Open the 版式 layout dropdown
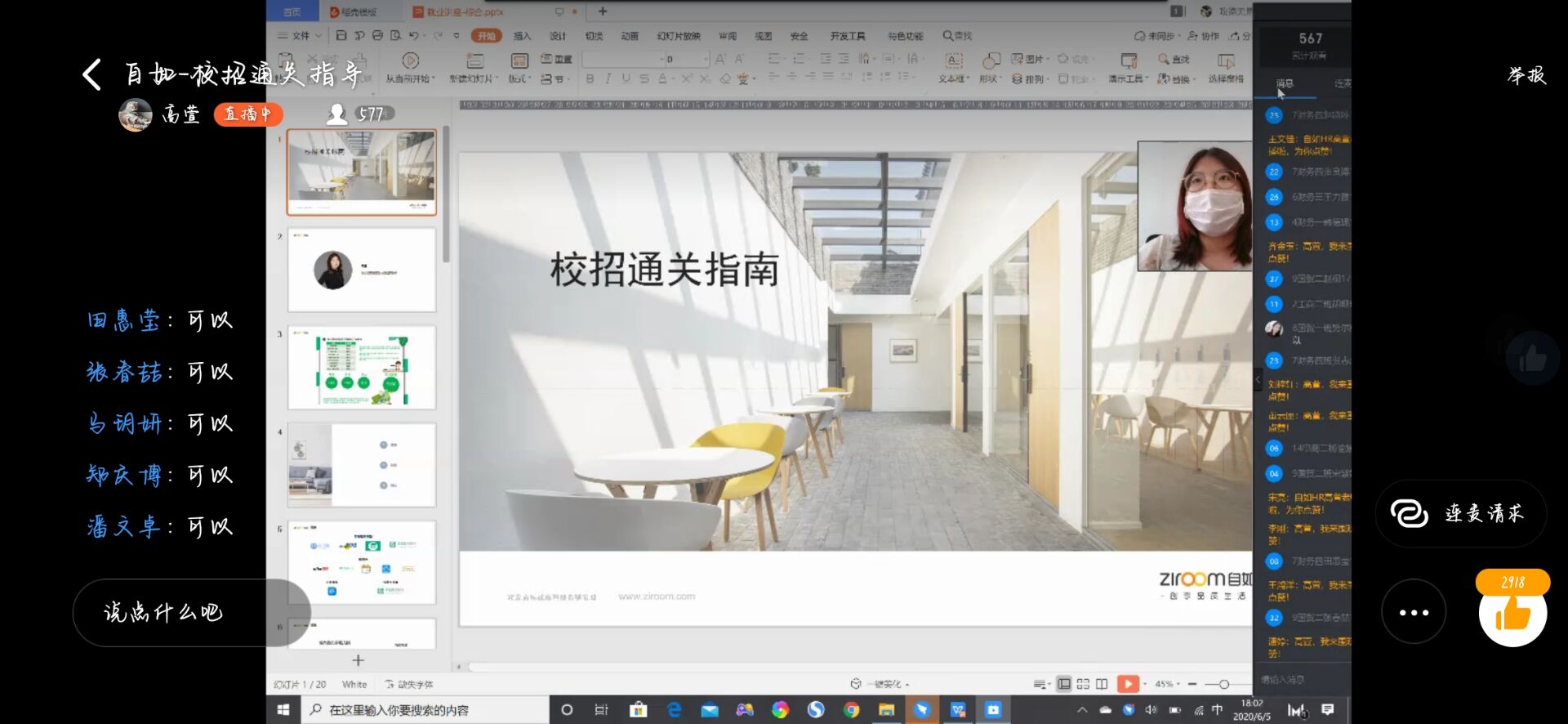Viewport: 1568px width, 724px height. click(x=520, y=78)
